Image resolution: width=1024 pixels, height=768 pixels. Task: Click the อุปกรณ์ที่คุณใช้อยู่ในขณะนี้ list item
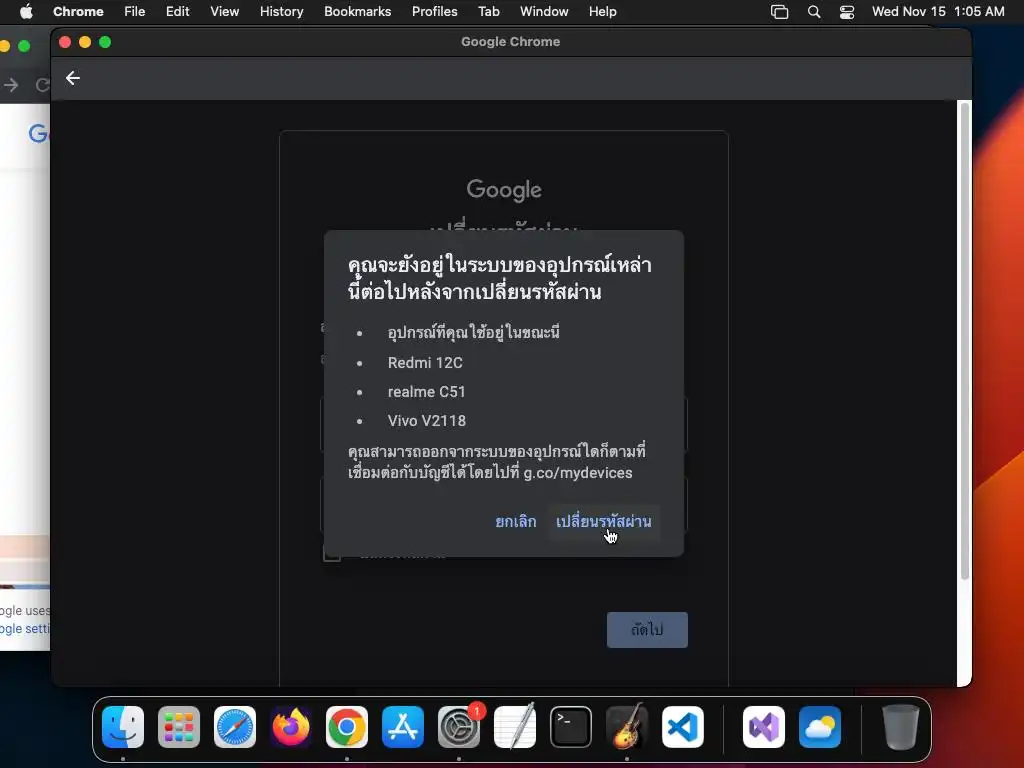(x=473, y=332)
